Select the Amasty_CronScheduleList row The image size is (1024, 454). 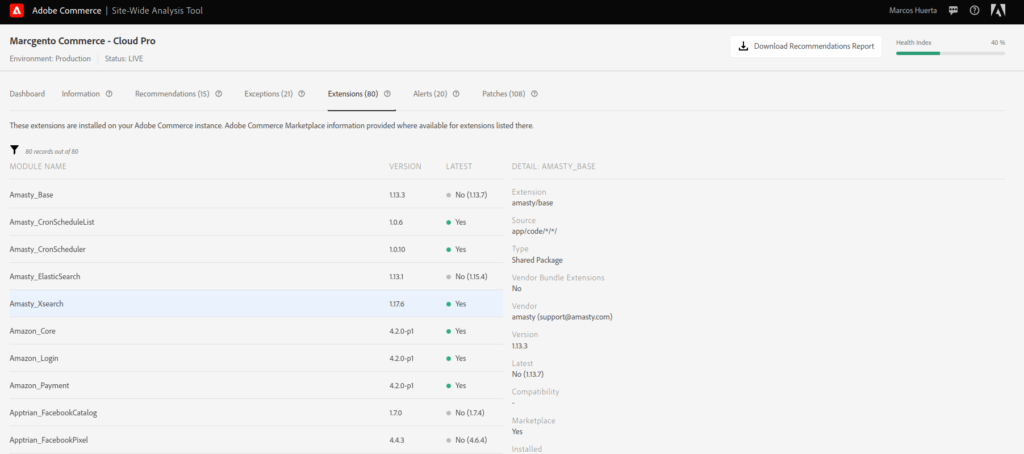(256, 222)
